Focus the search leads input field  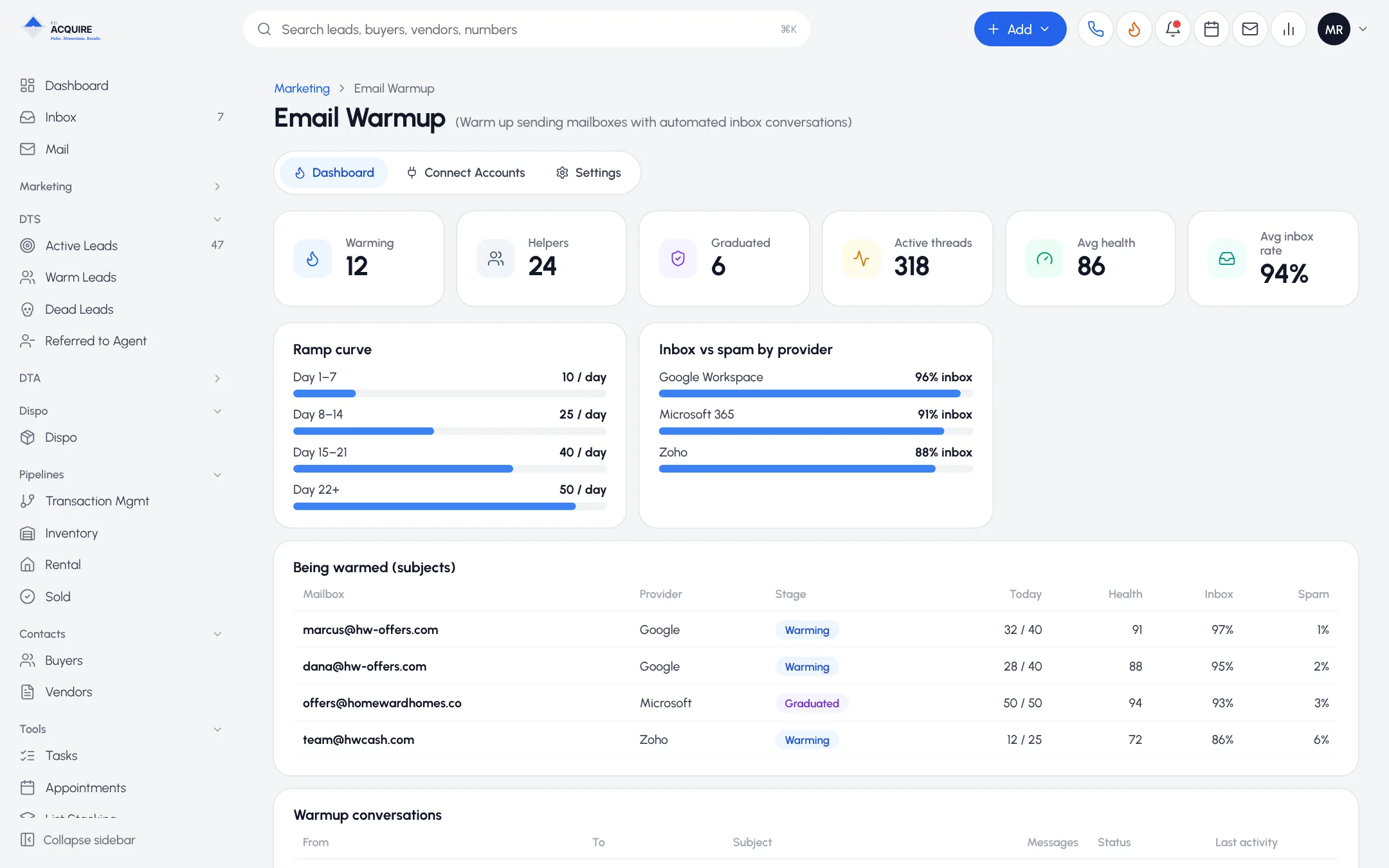527,29
